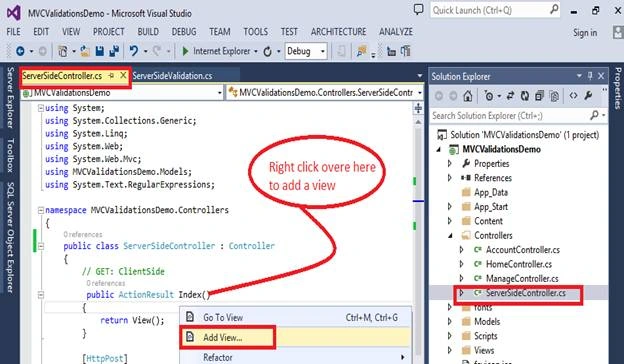
Task: Select HomeController.cs in Solution Explorer
Action: click(519, 264)
